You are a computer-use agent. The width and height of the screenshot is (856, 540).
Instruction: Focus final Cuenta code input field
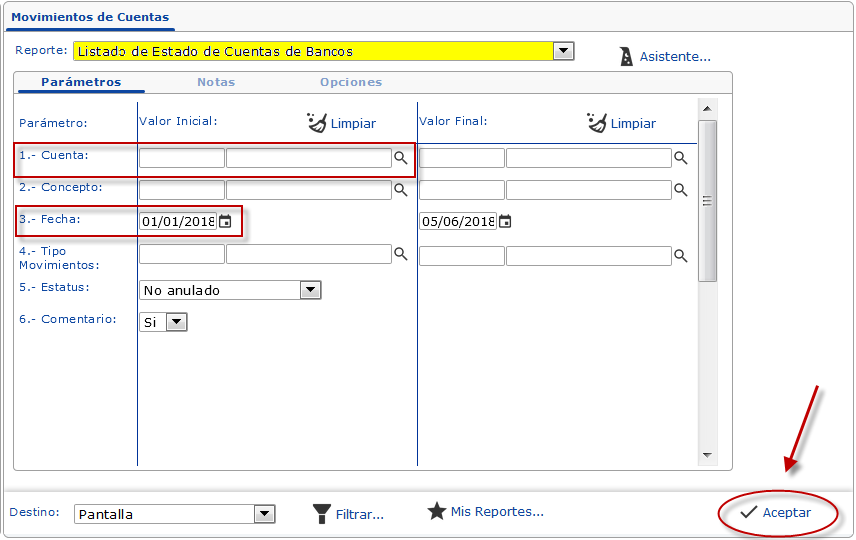(462, 158)
